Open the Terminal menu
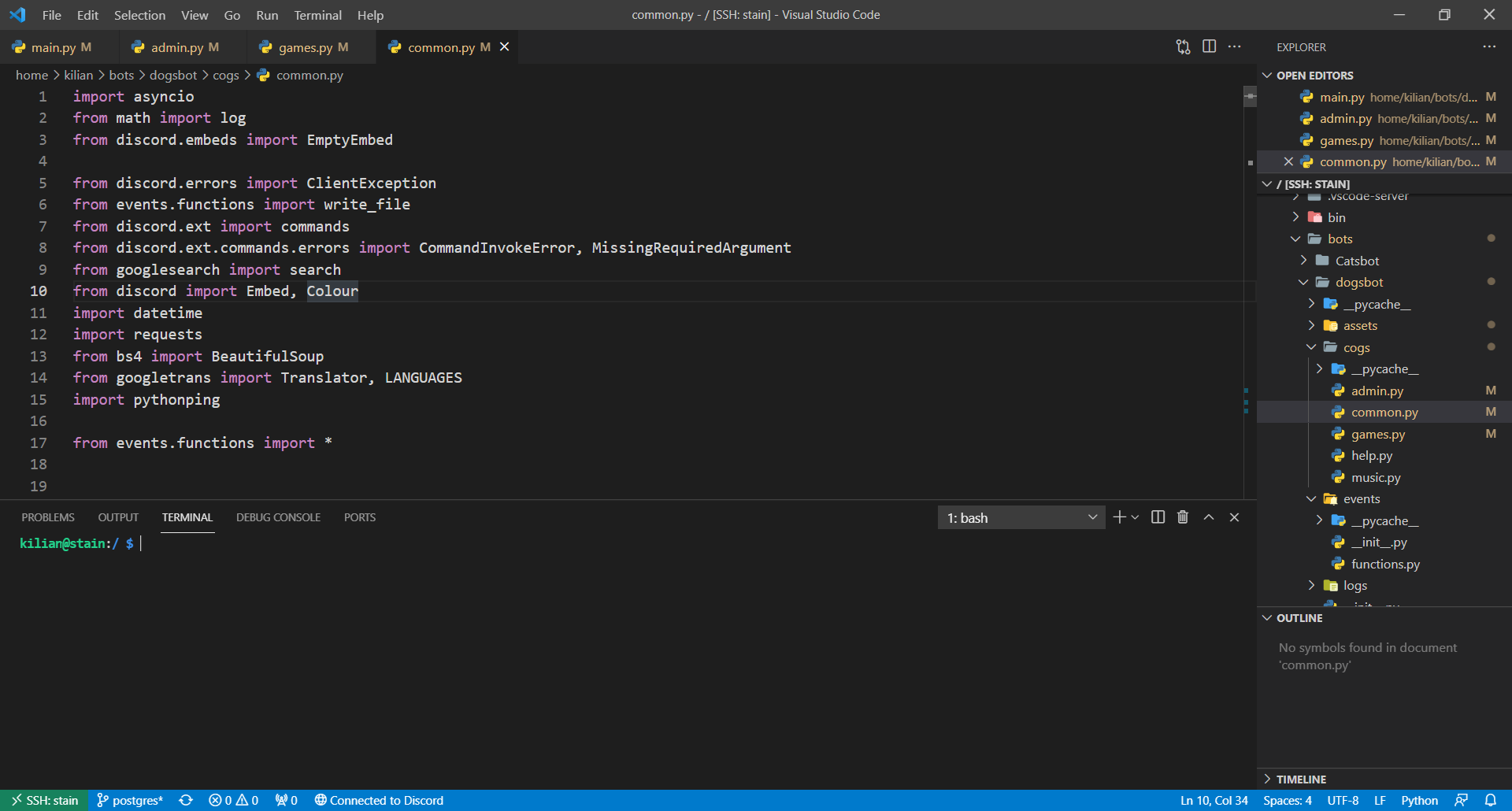Screen dimensions: 1512x811 (317, 15)
